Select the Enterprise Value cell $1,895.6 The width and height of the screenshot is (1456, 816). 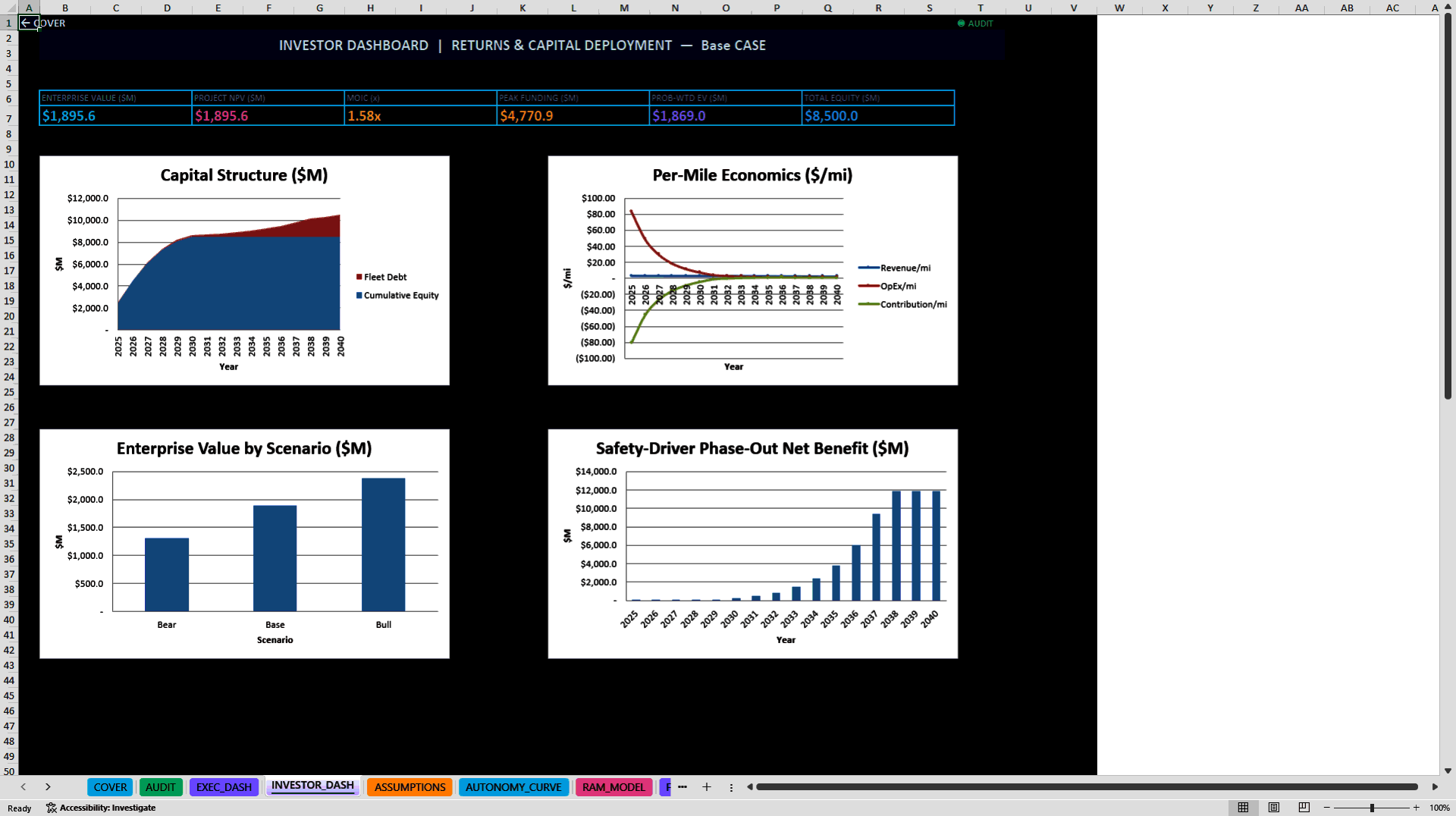(115, 116)
